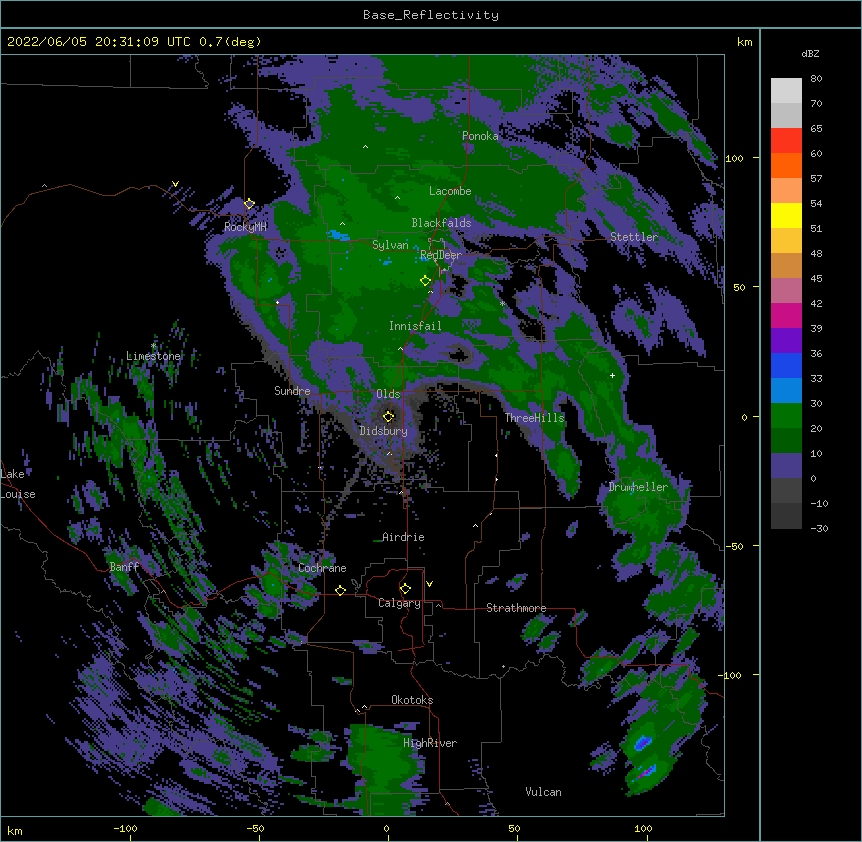Image resolution: width=862 pixels, height=842 pixels.
Task: Select the asterisk marker above Limestone
Action: click(153, 346)
